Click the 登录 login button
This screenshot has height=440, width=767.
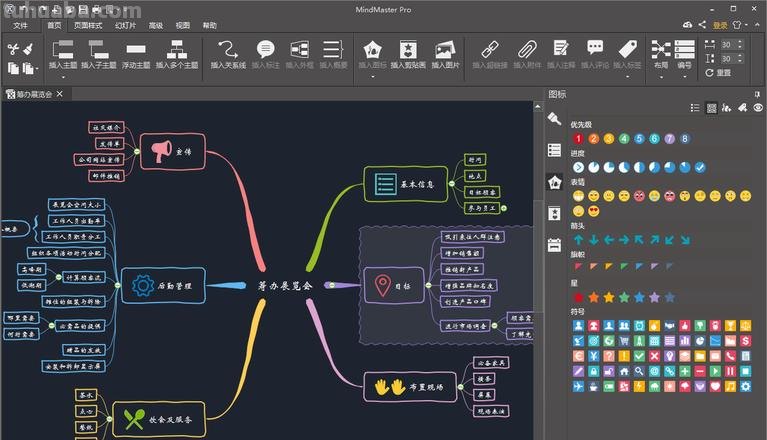(719, 25)
